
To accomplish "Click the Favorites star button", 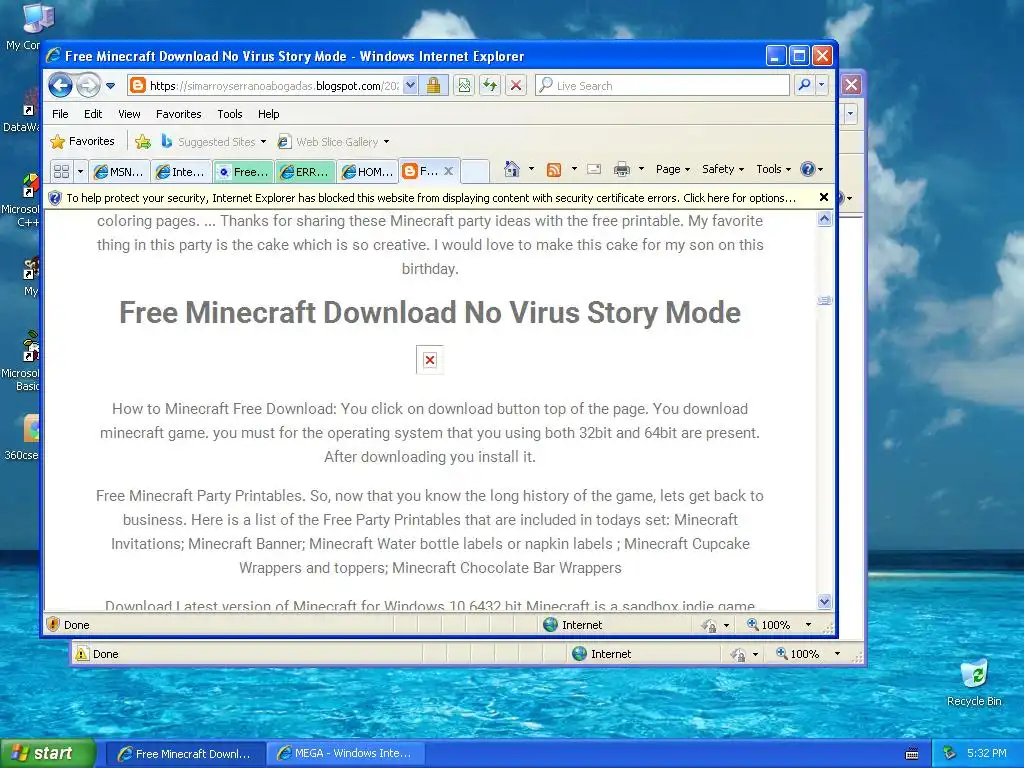I will (x=83, y=141).
